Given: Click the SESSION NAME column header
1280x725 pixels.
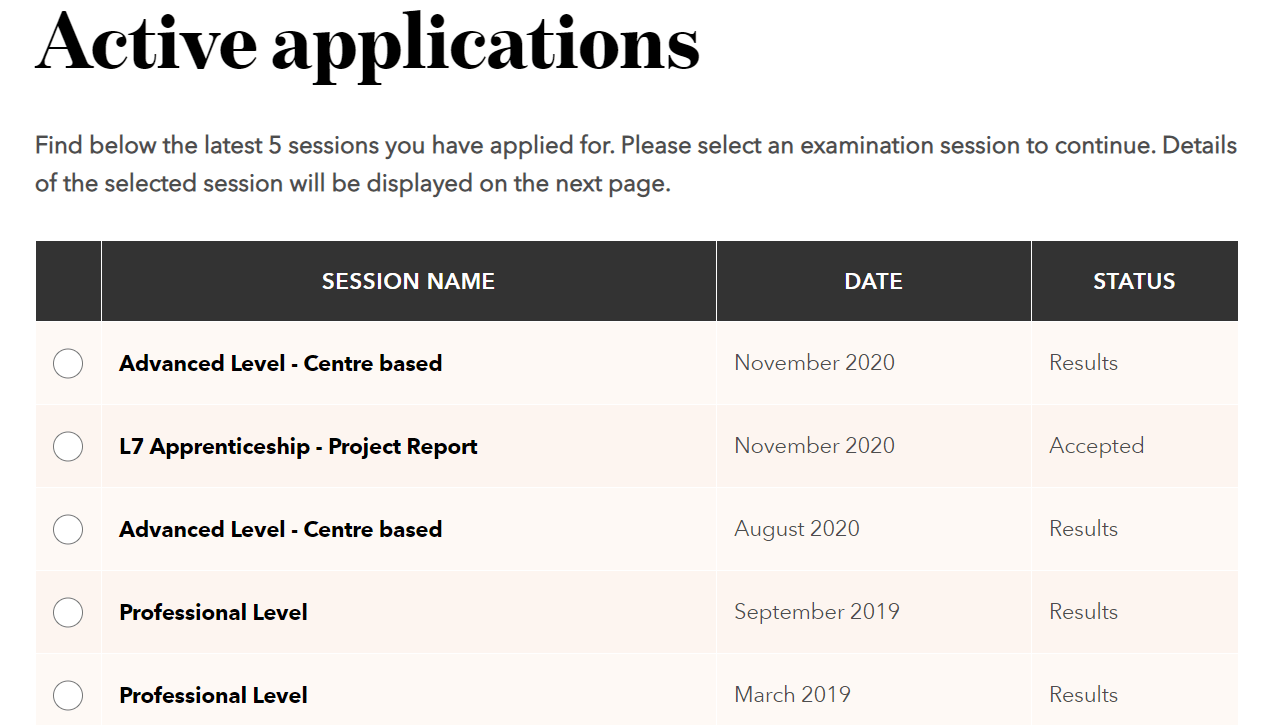Looking at the screenshot, I should click(x=408, y=282).
